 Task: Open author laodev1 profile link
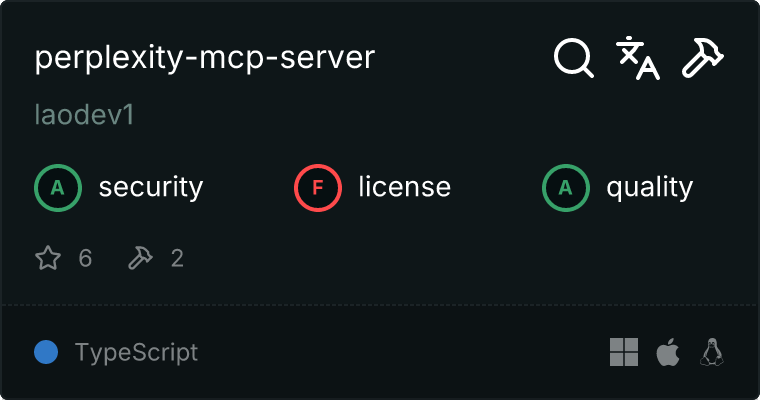pyautogui.click(x=84, y=115)
